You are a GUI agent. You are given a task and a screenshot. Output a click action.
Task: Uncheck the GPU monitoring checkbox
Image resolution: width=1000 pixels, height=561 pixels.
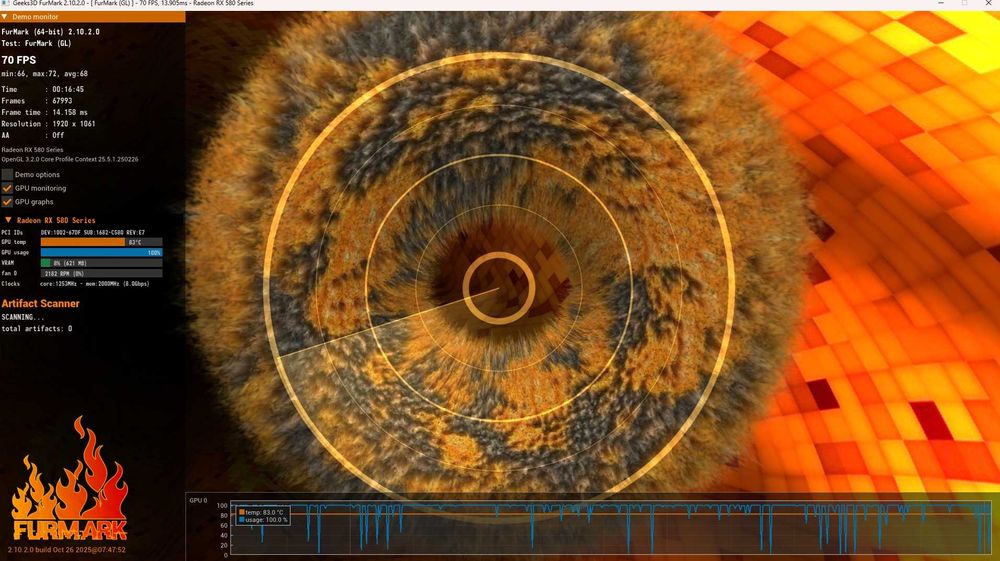point(7,188)
